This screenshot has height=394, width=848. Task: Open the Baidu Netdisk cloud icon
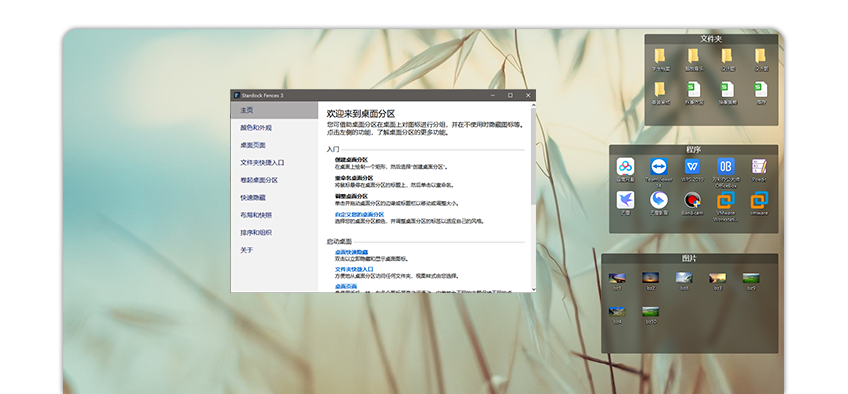(626, 166)
